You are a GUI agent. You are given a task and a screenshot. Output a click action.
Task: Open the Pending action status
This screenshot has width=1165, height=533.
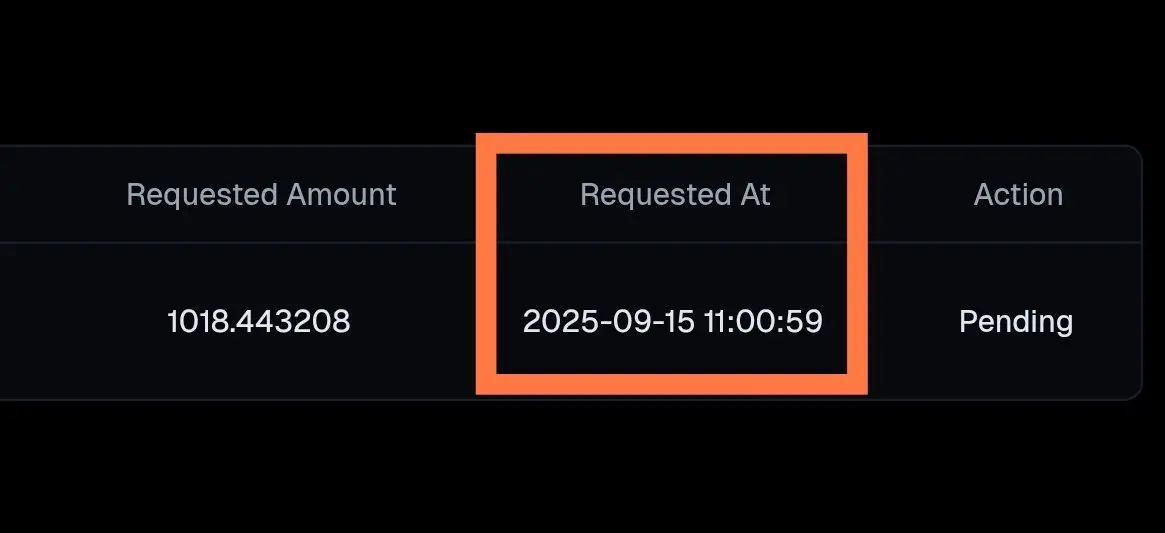click(1016, 323)
